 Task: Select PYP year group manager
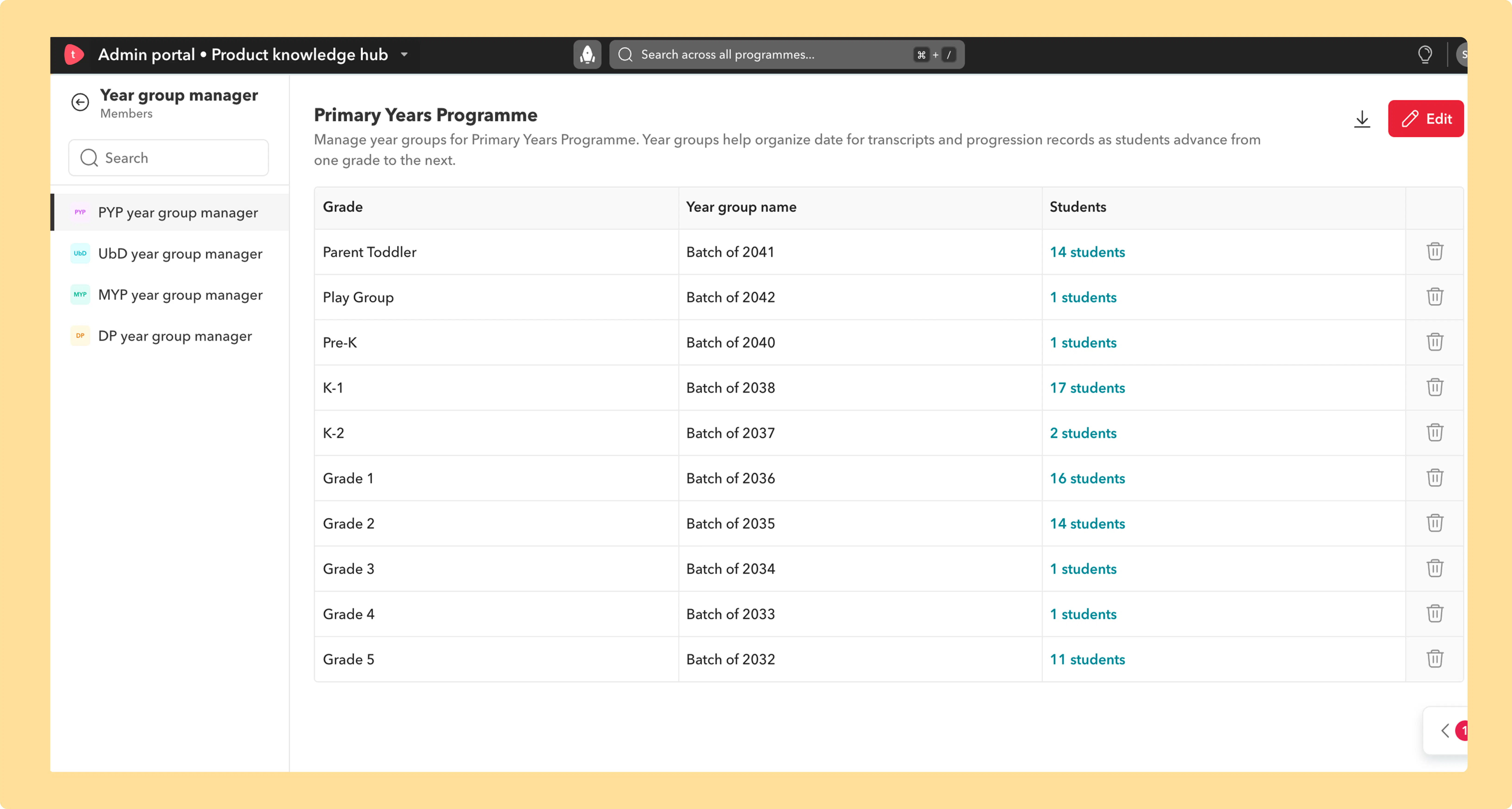point(170,212)
